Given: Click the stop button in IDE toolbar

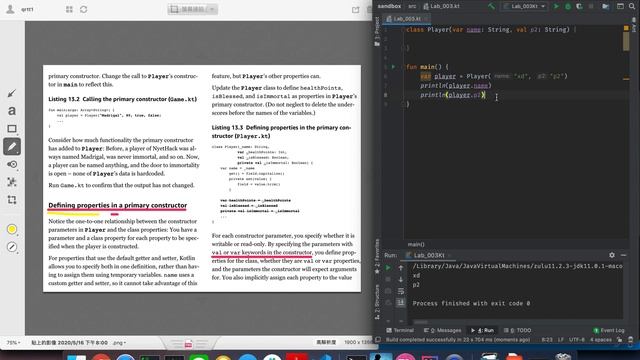Looking at the screenshot, I should [x=591, y=6].
